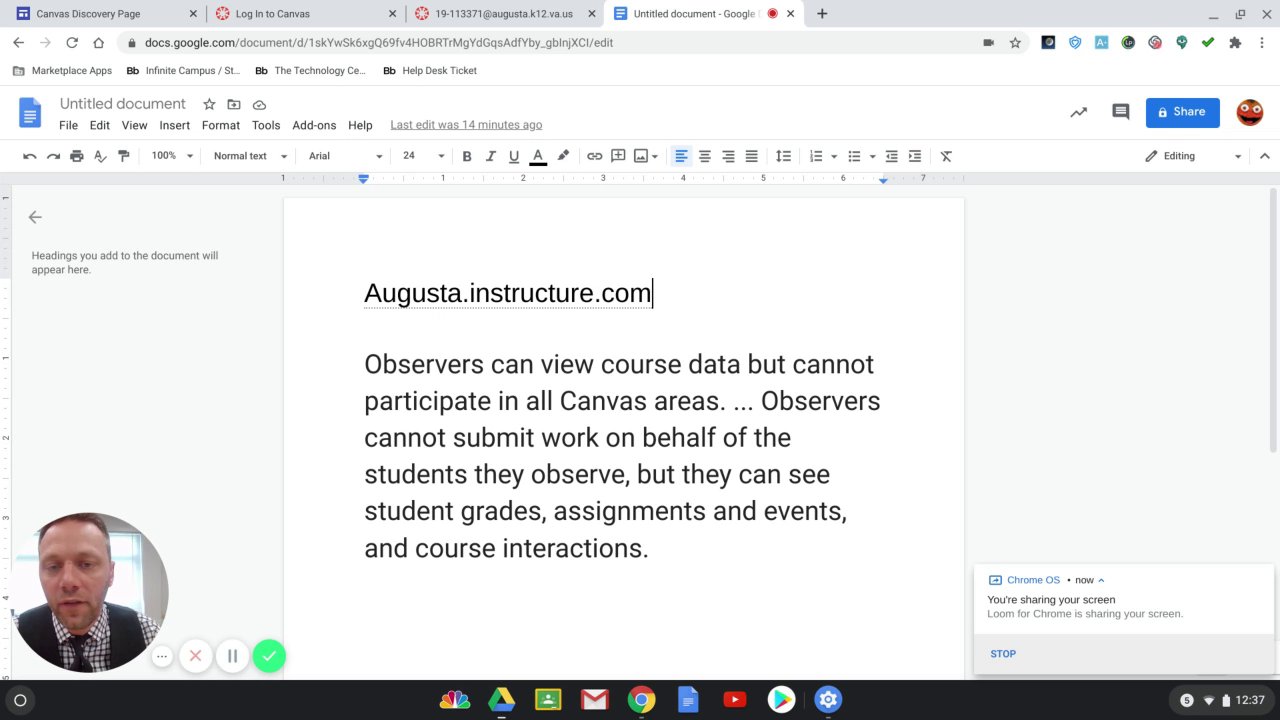Open last edit version history link

tap(466, 125)
